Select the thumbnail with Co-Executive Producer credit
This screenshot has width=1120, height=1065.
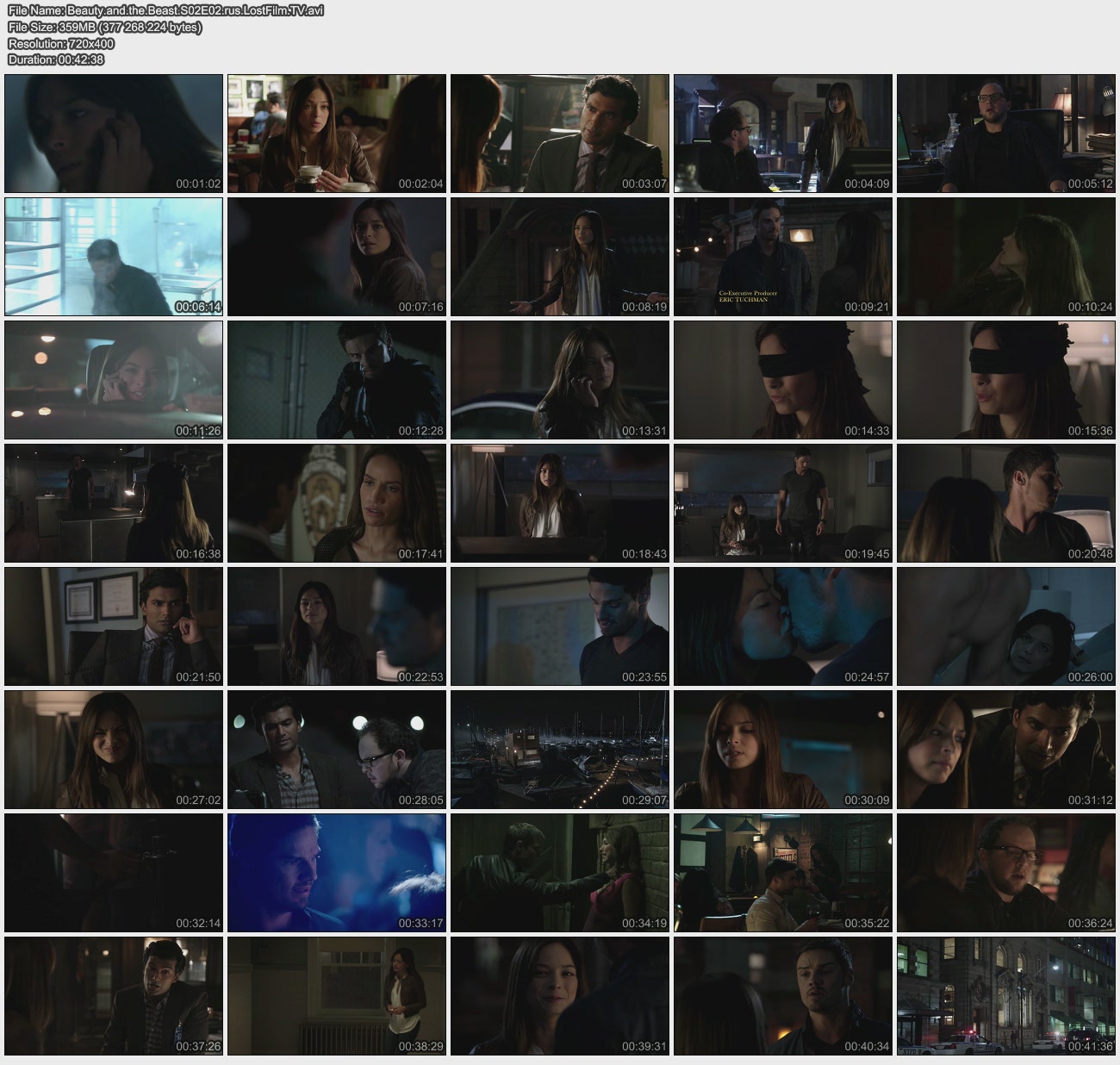pyautogui.click(x=783, y=257)
